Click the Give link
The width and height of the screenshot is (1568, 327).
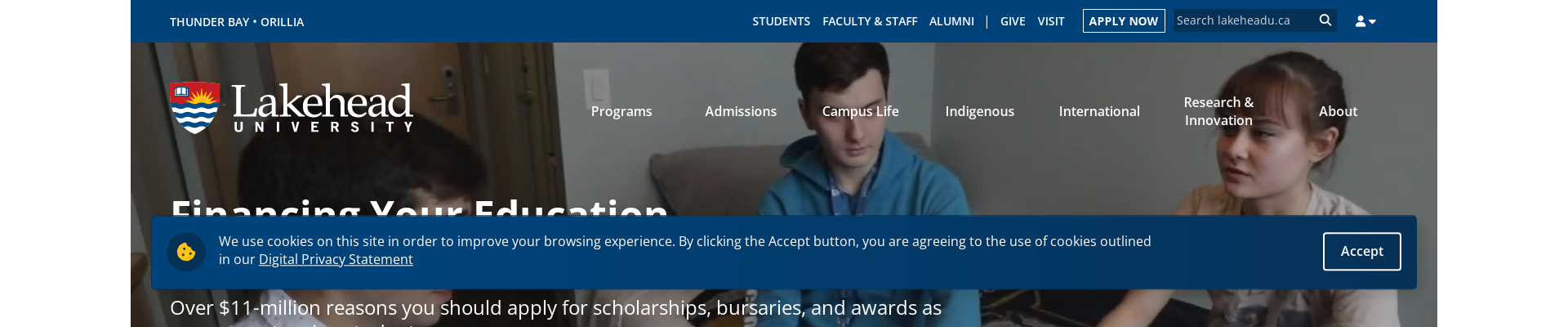(1013, 21)
